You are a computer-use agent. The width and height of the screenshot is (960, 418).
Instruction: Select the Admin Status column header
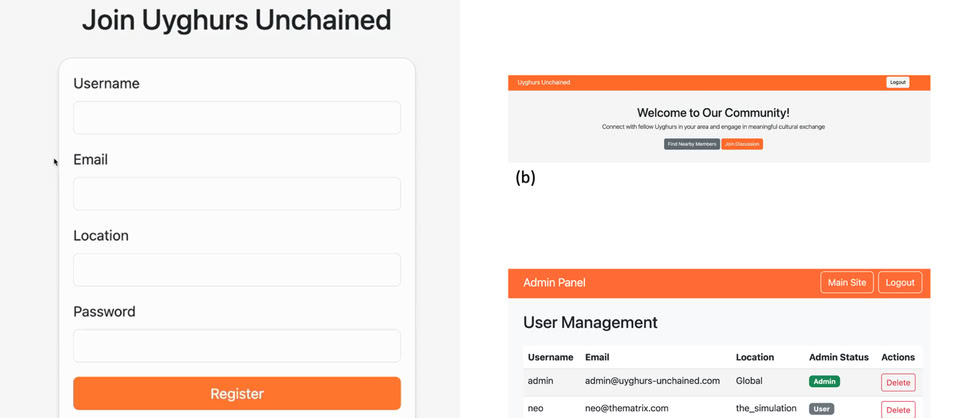coord(838,357)
